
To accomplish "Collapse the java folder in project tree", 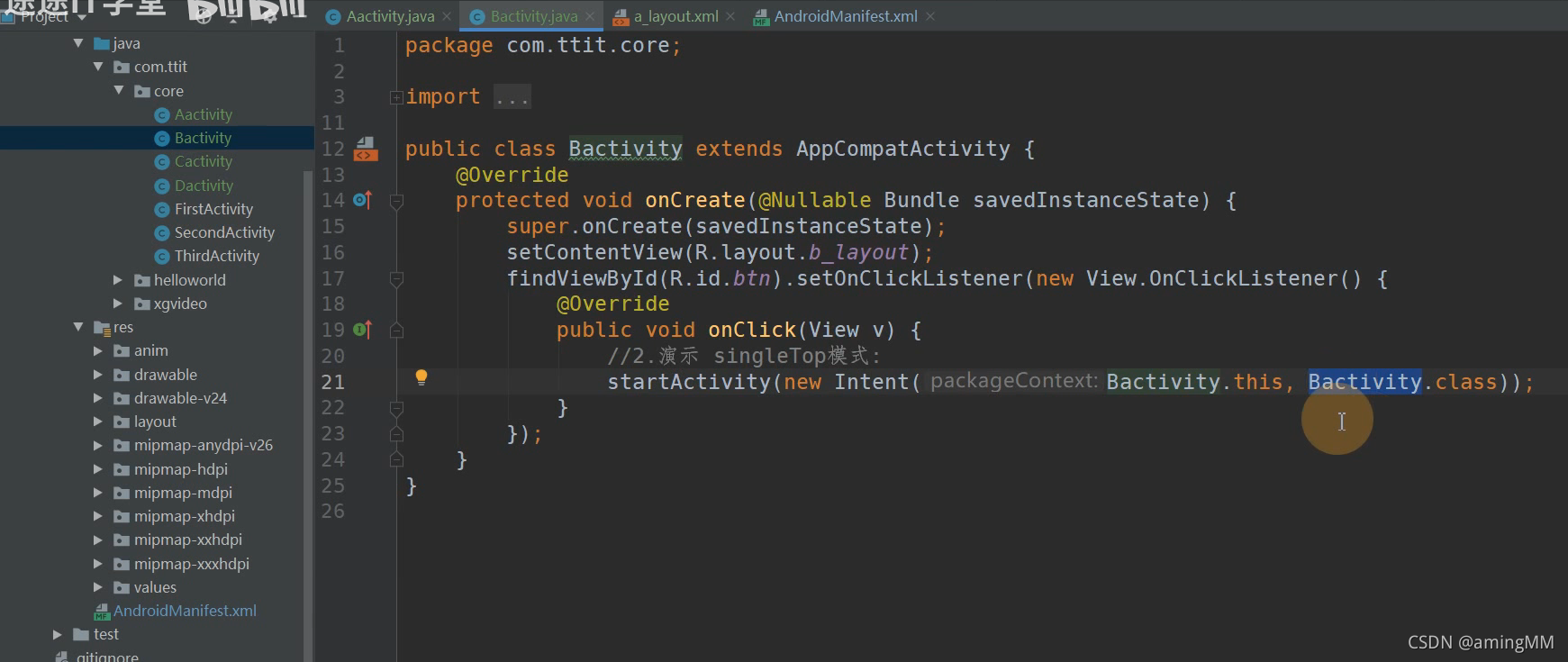I will pyautogui.click(x=78, y=43).
